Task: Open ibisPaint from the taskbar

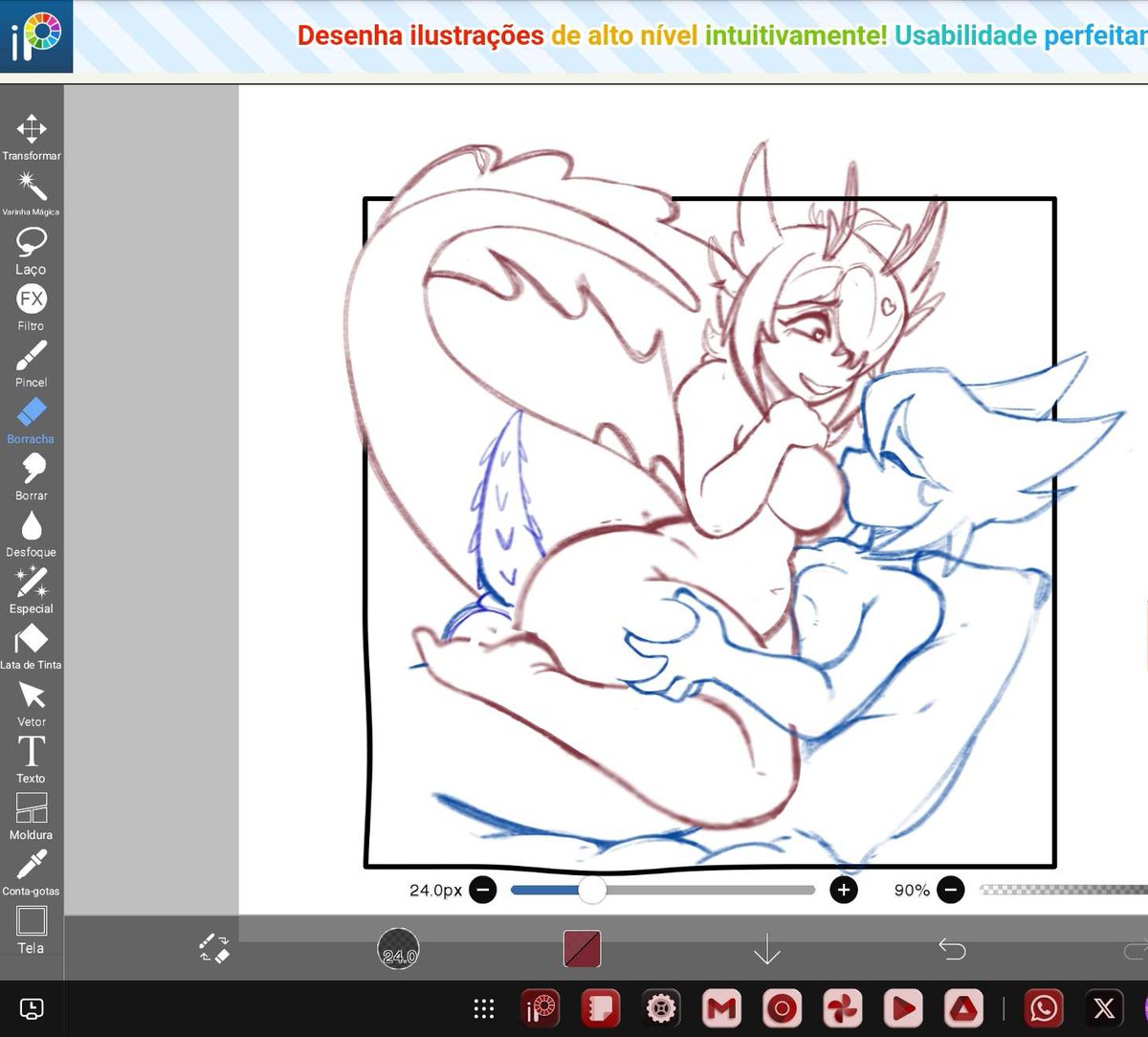Action: [540, 1008]
